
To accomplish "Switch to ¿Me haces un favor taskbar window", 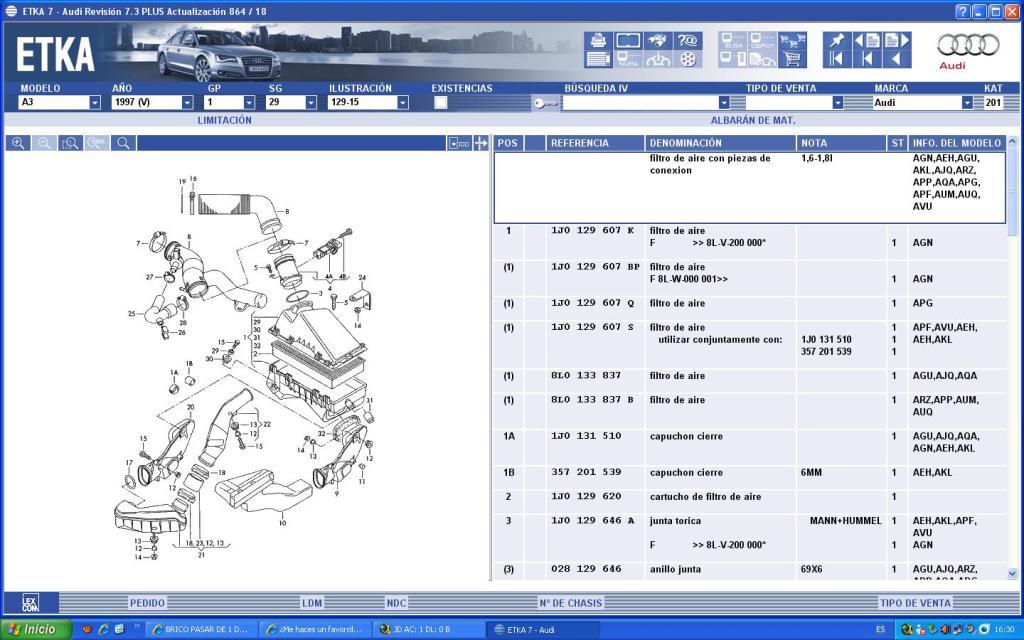I will pyautogui.click(x=315, y=630).
